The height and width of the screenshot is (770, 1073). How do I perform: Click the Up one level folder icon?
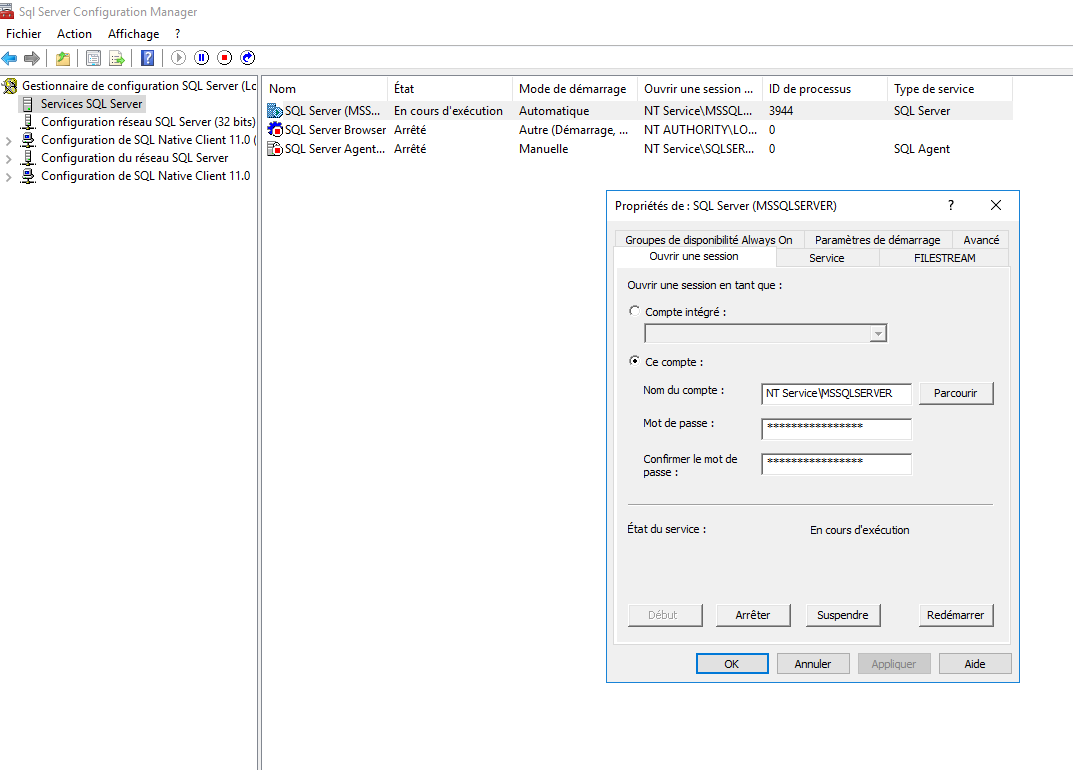click(x=63, y=58)
